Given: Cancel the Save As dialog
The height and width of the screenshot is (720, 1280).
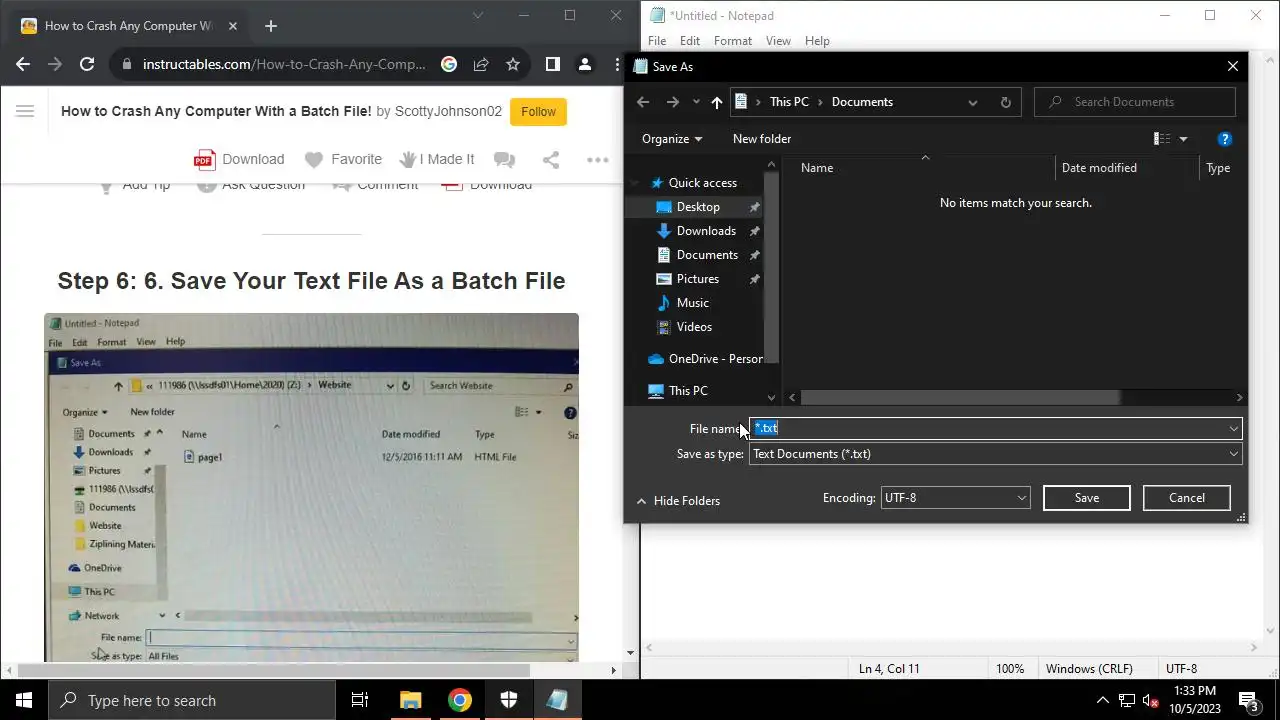Looking at the screenshot, I should point(1187,498).
